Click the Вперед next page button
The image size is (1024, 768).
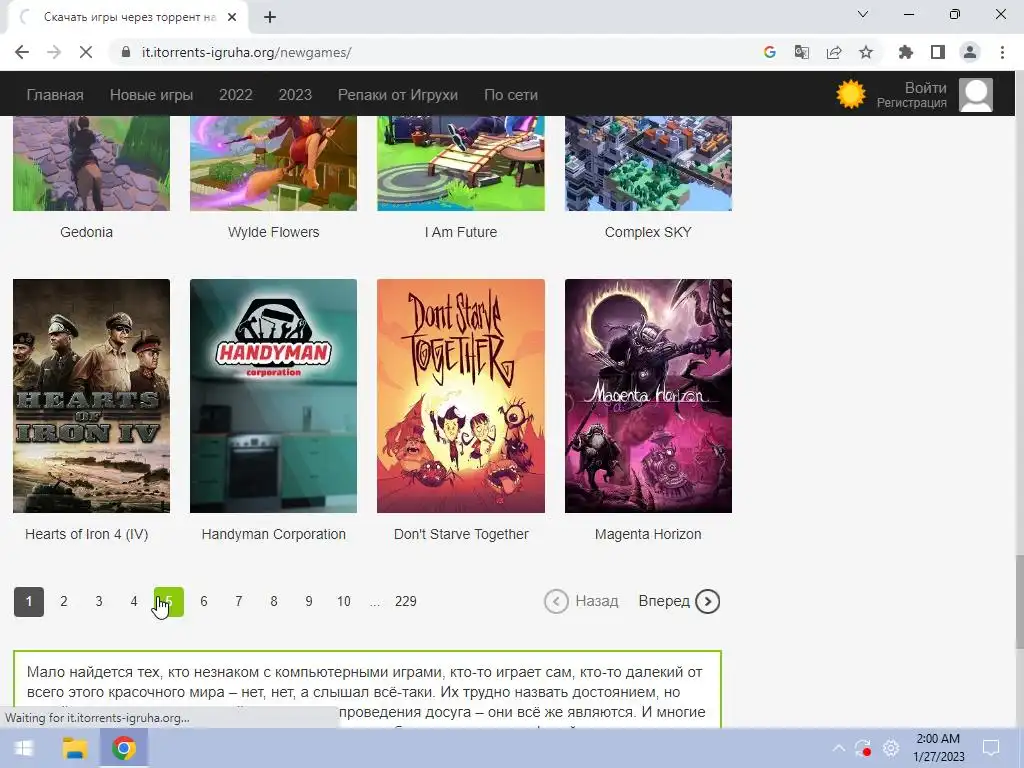679,601
